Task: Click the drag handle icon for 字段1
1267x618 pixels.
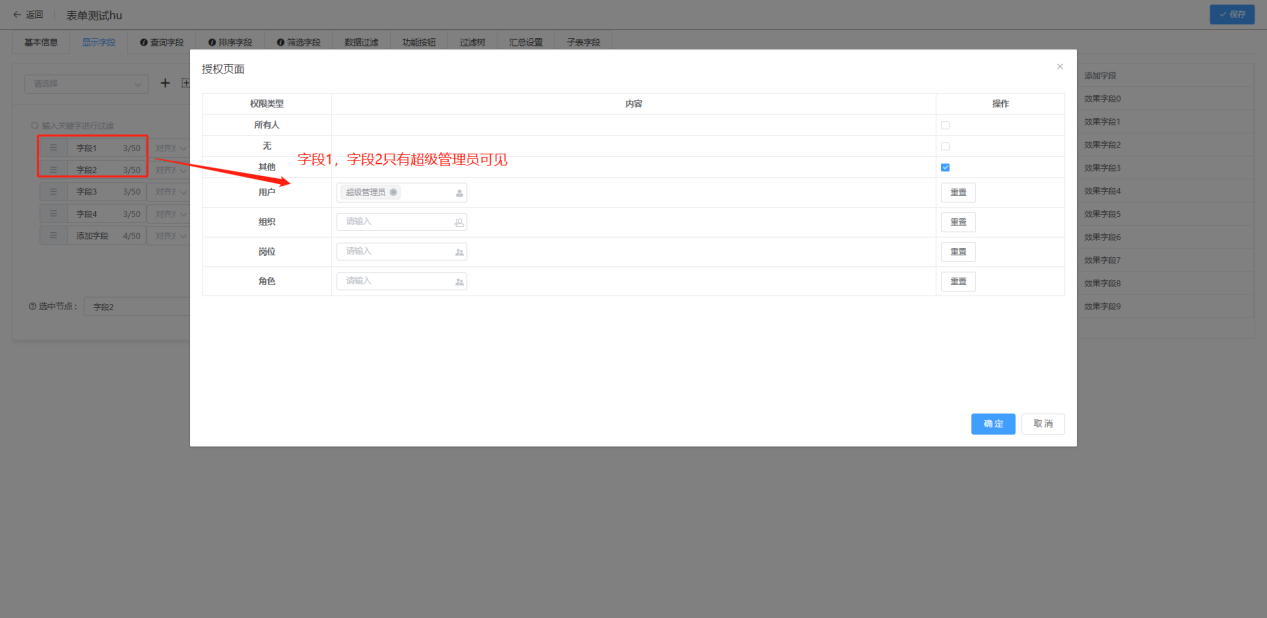Action: coord(54,148)
